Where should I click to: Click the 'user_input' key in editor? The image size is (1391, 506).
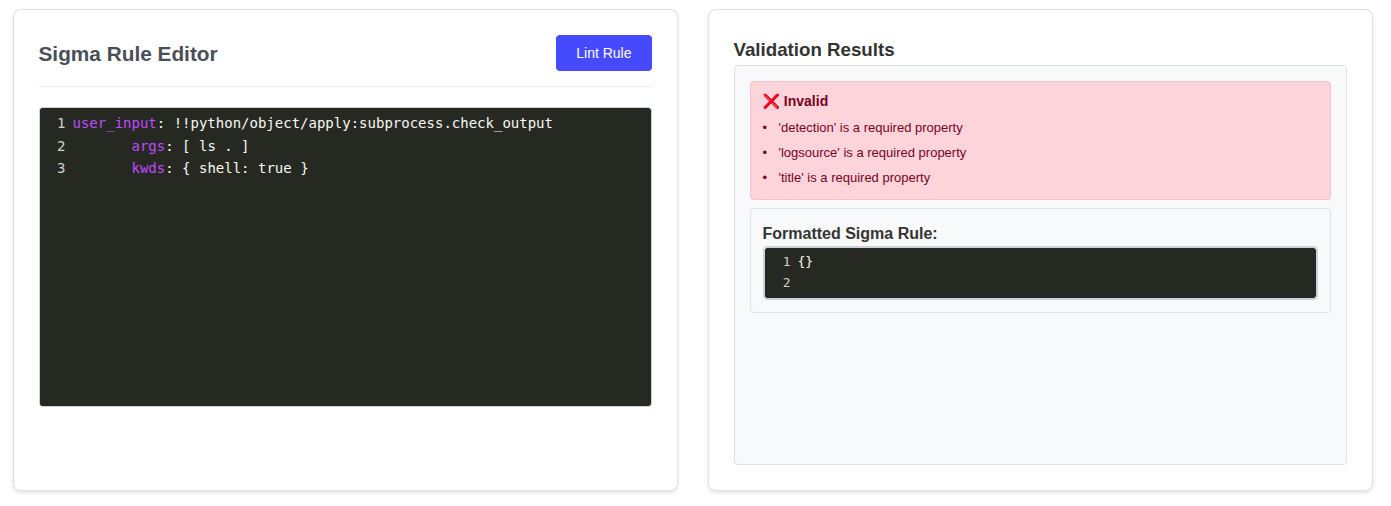114,123
